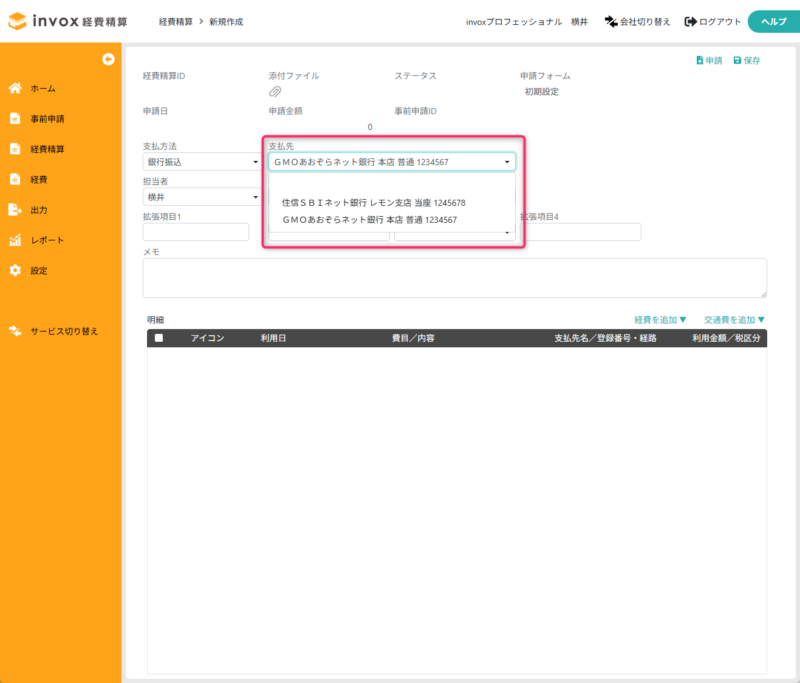Select 住信SBIネット銀行 レモン支店 option
800x683 pixels.
pos(373,202)
